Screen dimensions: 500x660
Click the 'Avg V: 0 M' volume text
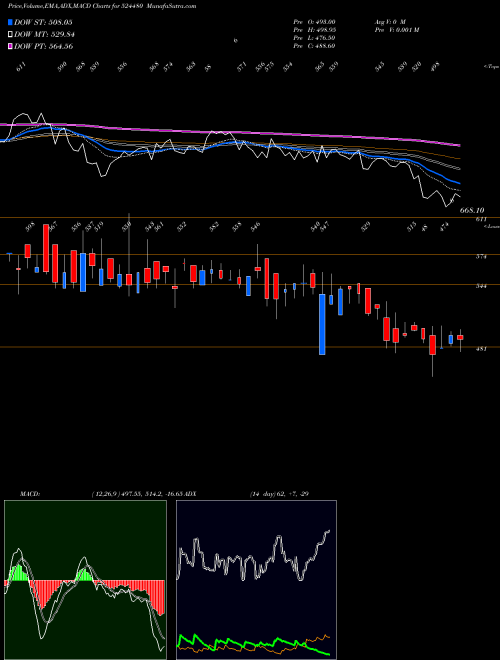coord(390,22)
